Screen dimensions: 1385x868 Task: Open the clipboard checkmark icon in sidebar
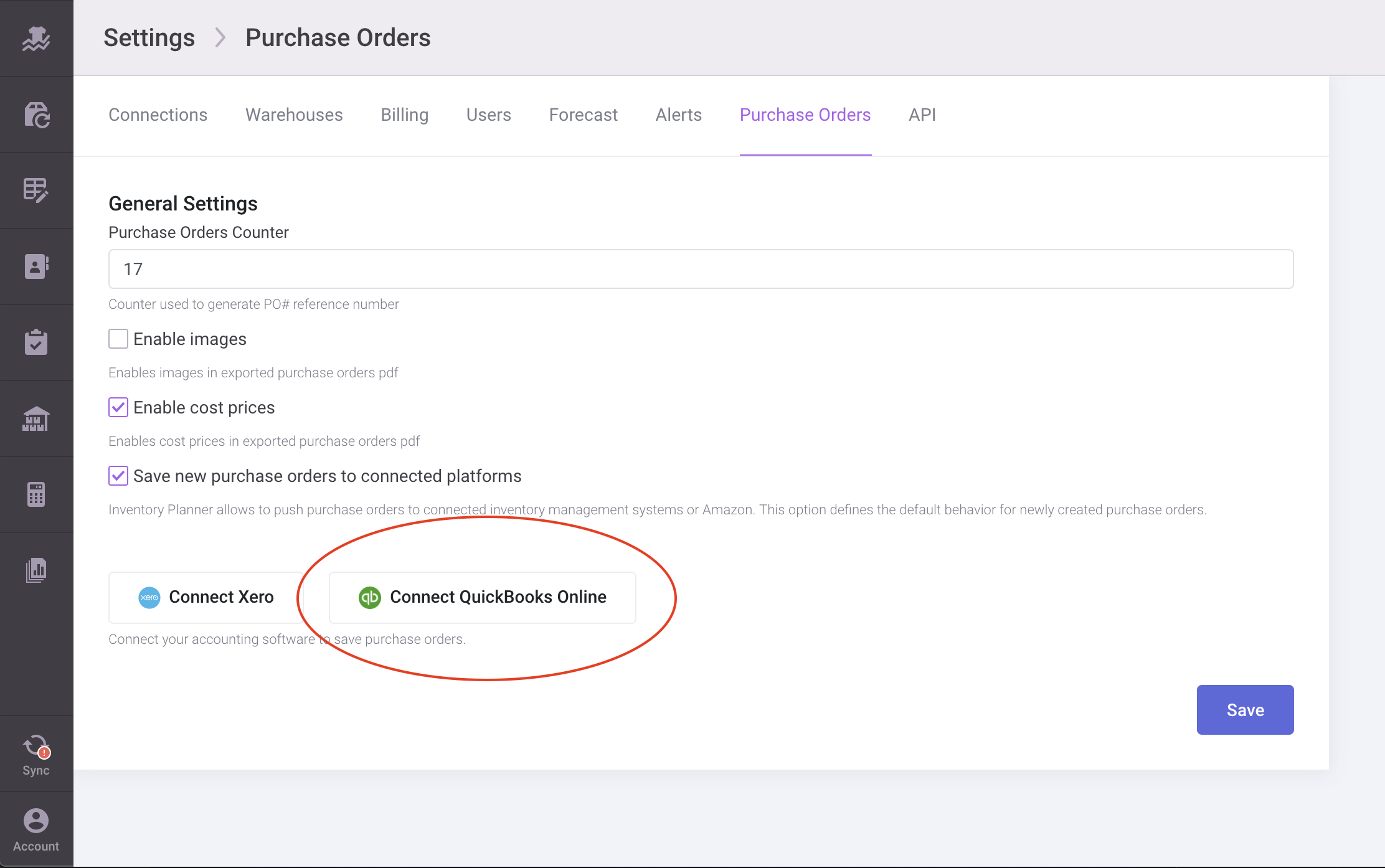[x=36, y=342]
